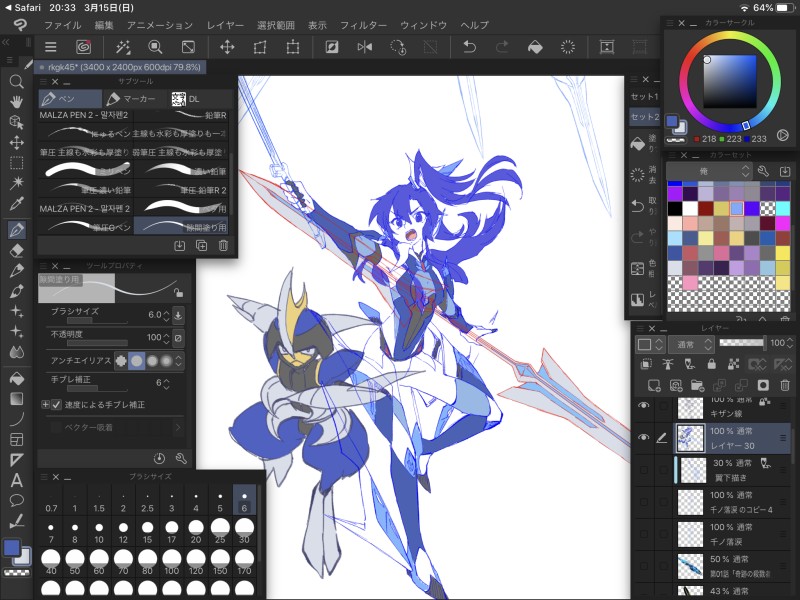
Task: Hide レイヤー 30 with its eye icon
Action: click(x=644, y=437)
